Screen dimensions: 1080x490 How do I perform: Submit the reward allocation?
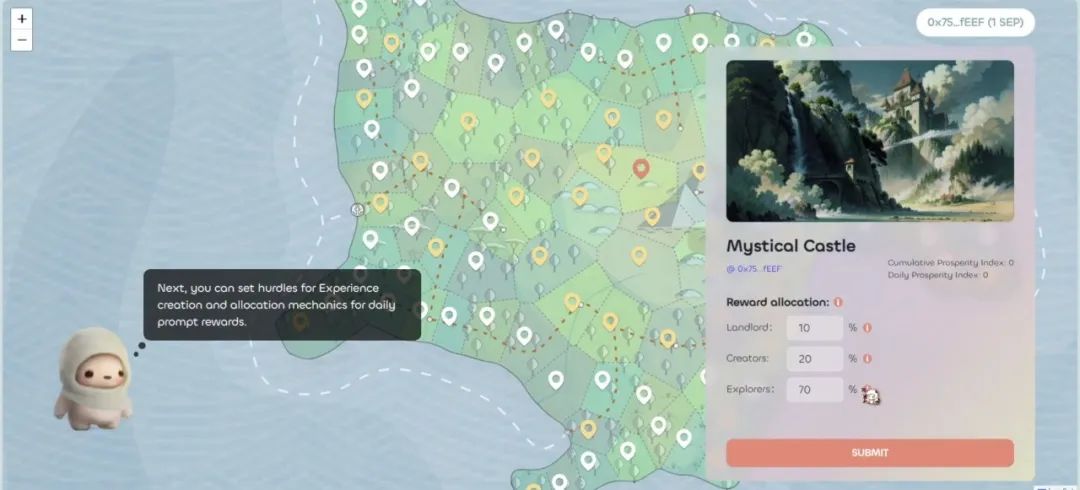point(869,452)
